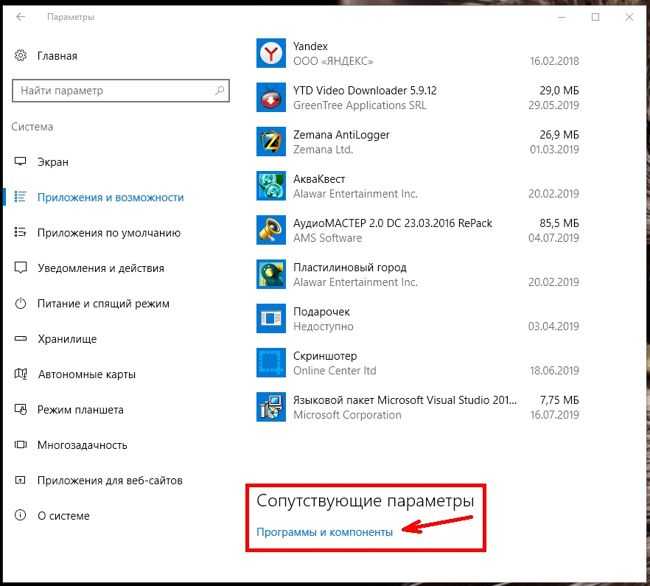Click the 7,75 МБ size value

pyautogui.click(x=559, y=400)
